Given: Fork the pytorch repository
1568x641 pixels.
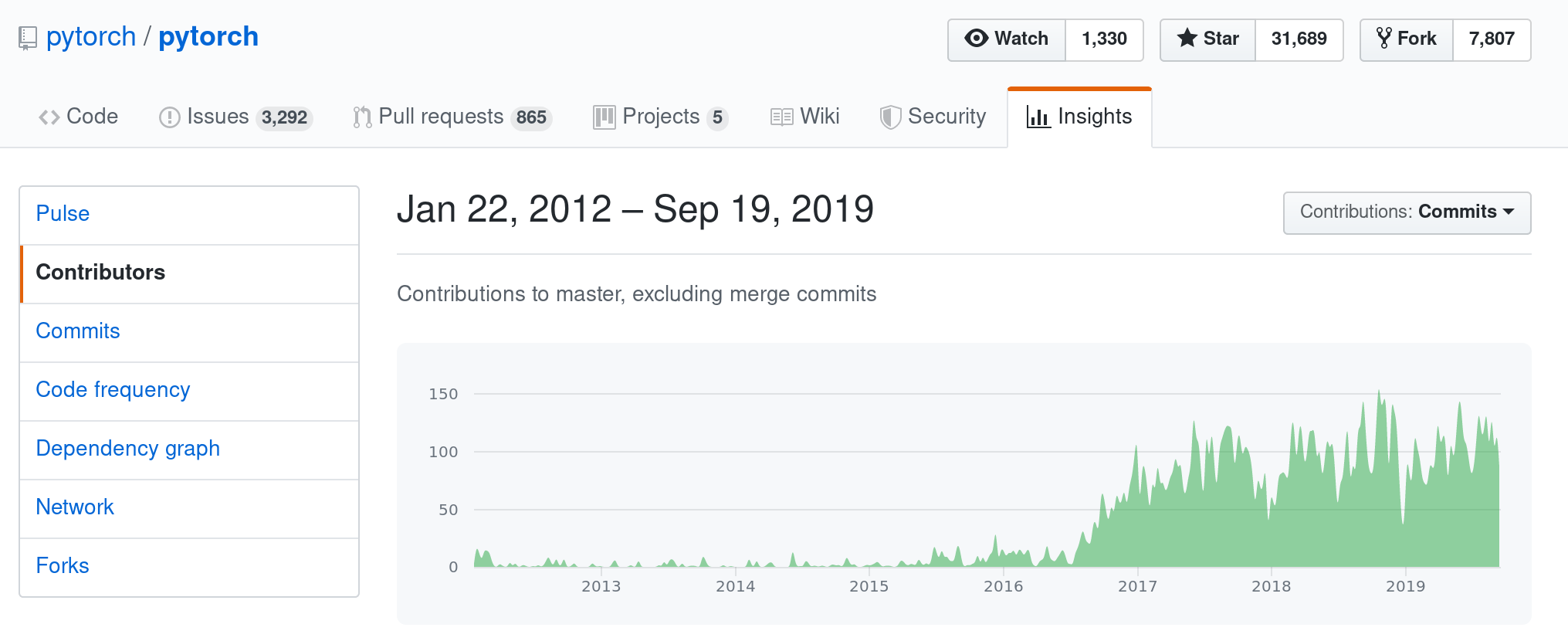Looking at the screenshot, I should point(1407,39).
